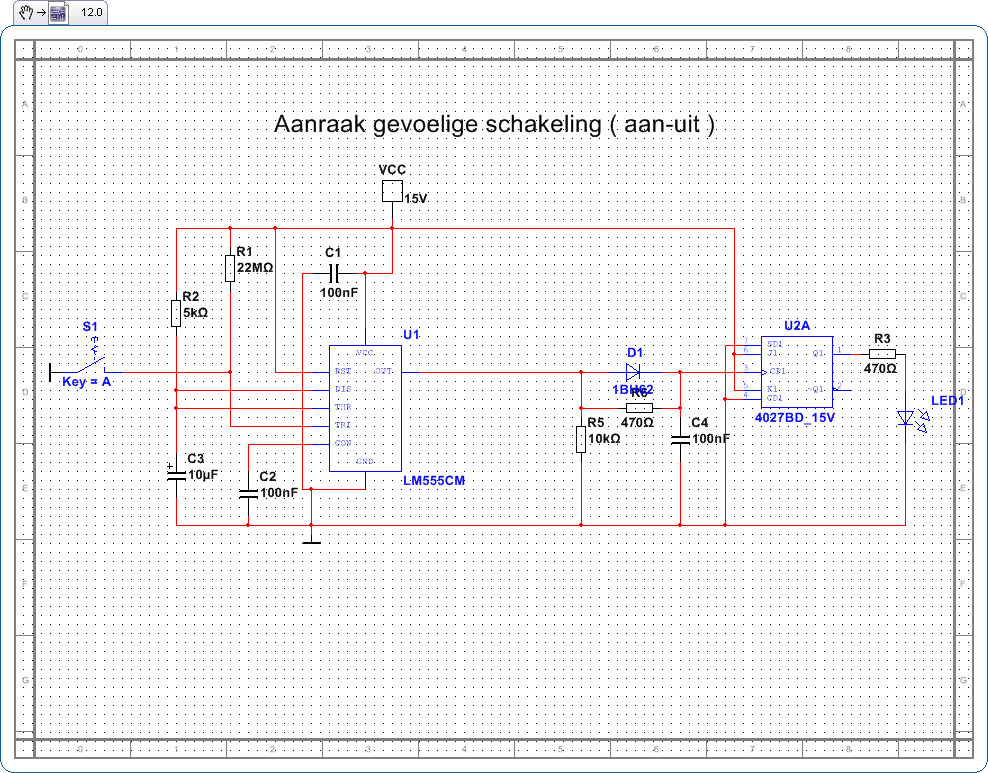Click the CON pin label on U1
The image size is (988, 773).
343,443
